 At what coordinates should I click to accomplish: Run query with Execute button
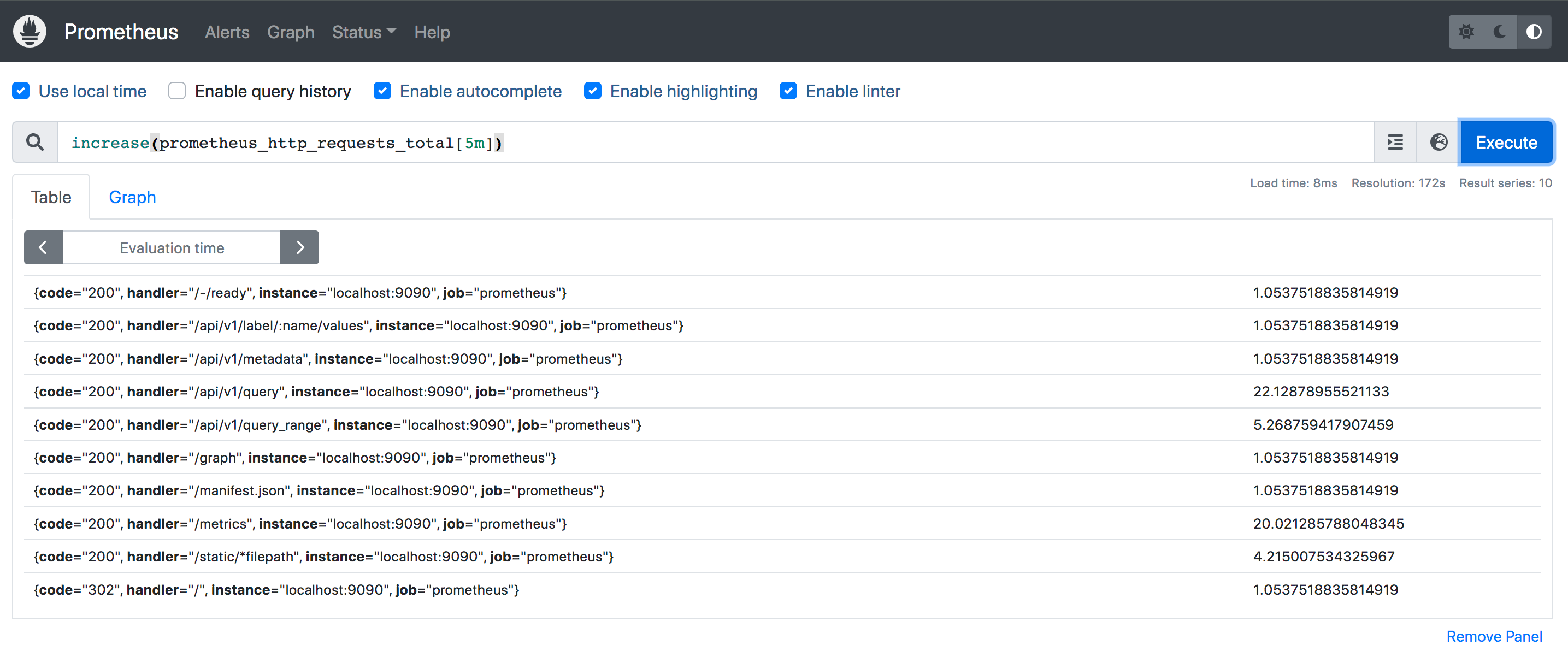[x=1506, y=143]
